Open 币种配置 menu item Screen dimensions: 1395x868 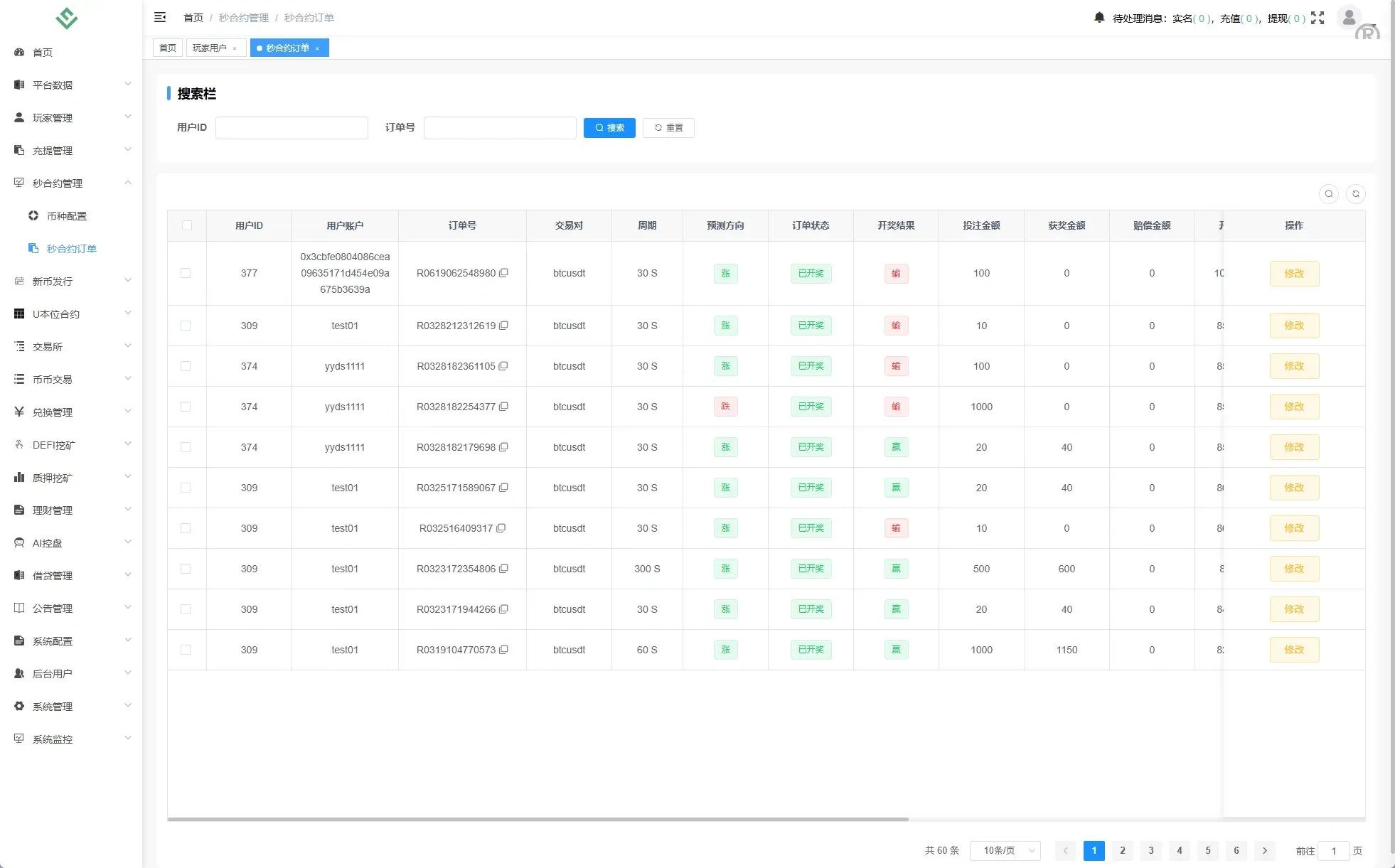coord(67,216)
